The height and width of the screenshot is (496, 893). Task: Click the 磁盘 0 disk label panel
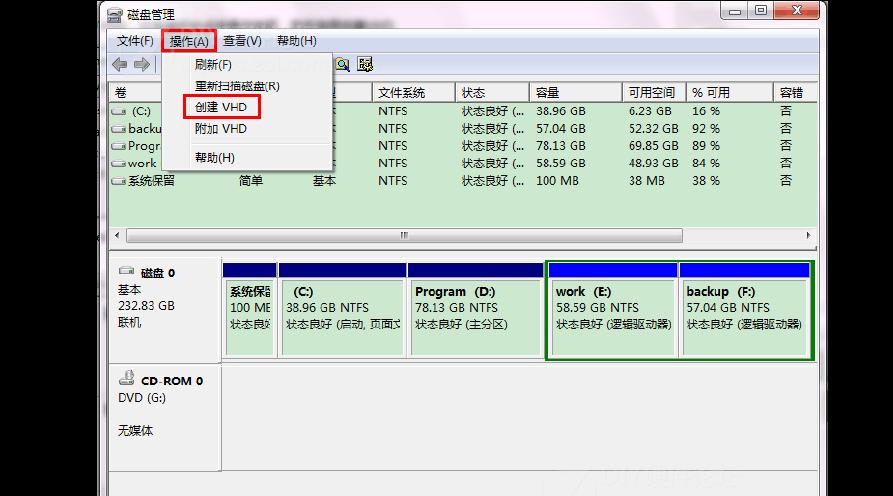coord(165,310)
